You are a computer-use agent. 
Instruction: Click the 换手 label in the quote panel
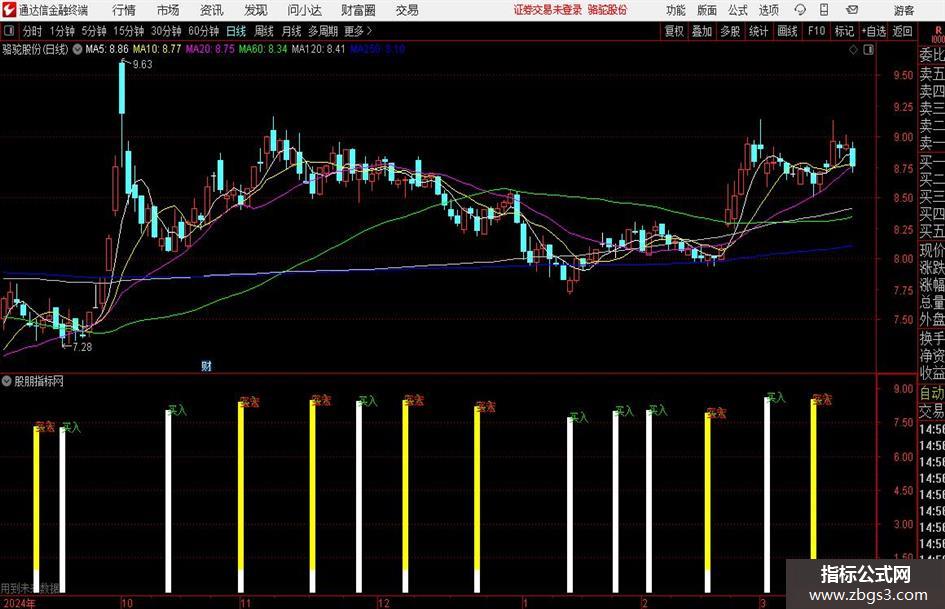(932, 338)
